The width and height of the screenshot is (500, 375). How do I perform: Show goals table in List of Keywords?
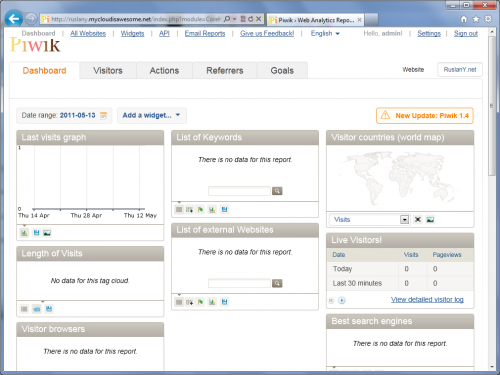coord(200,210)
